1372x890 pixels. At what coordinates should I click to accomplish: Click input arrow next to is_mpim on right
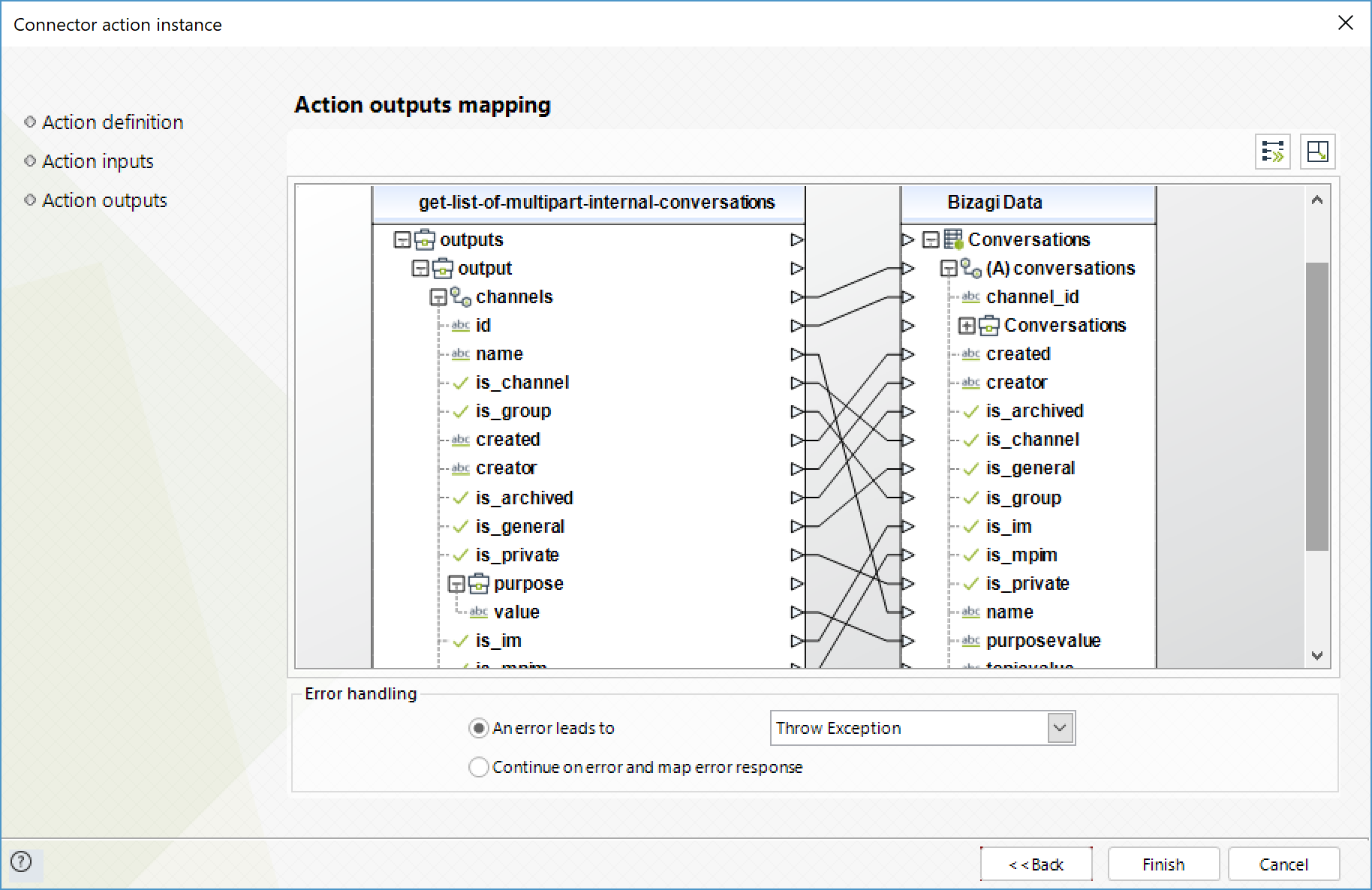coord(908,555)
